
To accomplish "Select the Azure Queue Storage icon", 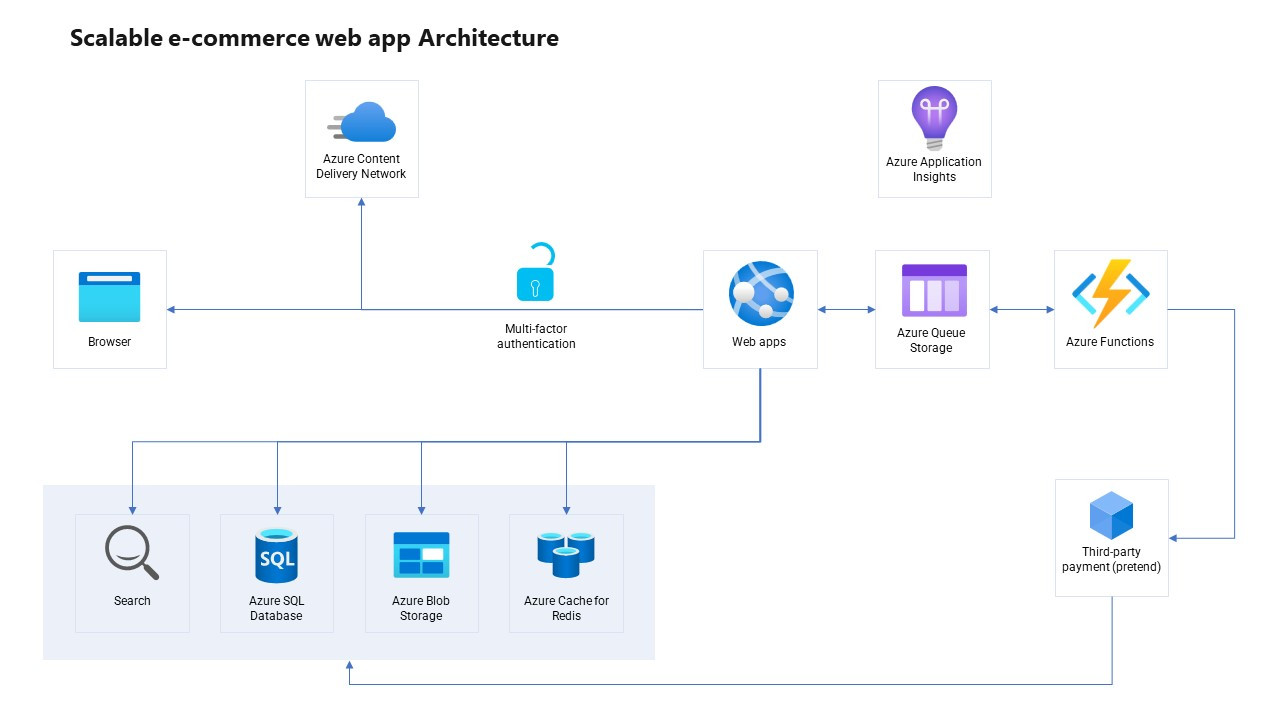I will (x=933, y=290).
